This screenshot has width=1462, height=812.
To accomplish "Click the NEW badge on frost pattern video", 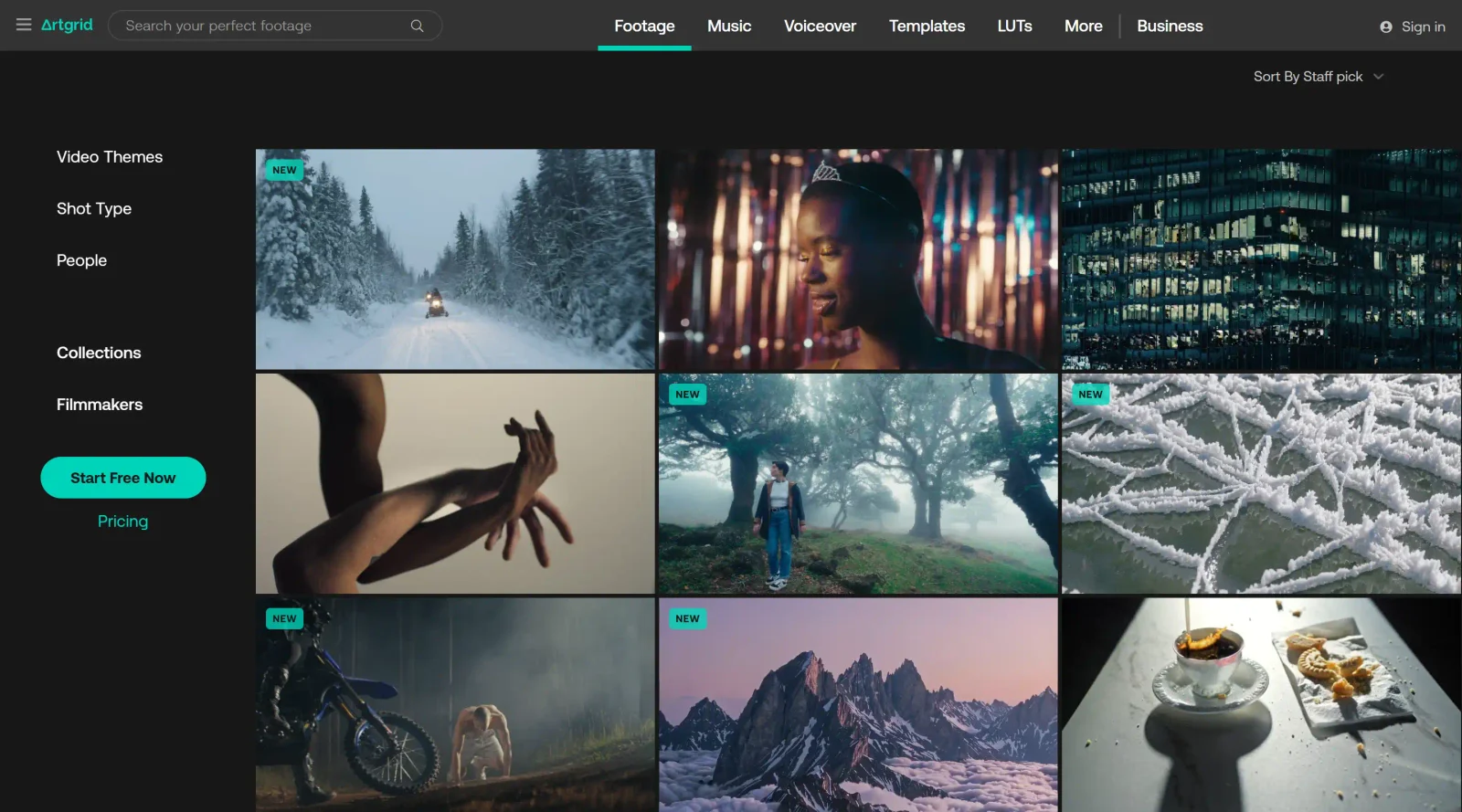I will pyautogui.click(x=1090, y=395).
